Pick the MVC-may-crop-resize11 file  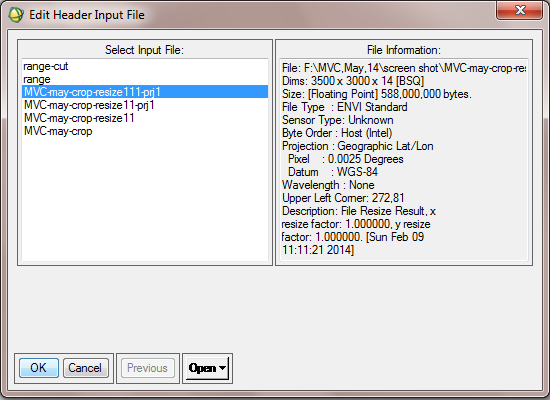[79, 118]
